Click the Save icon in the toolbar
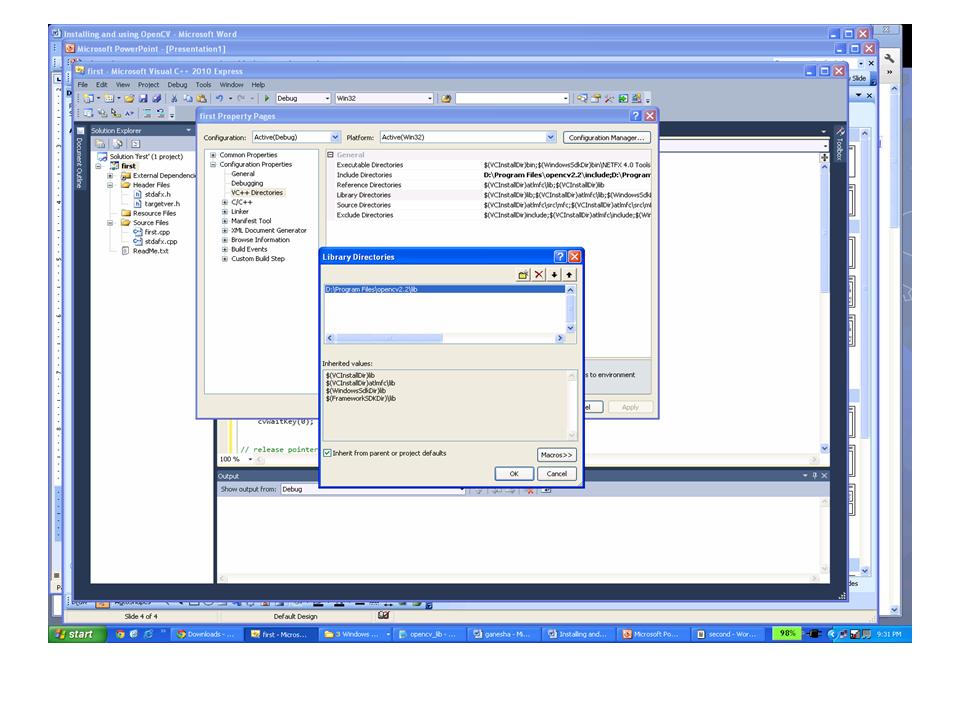The width and height of the screenshot is (960, 720). (144, 98)
